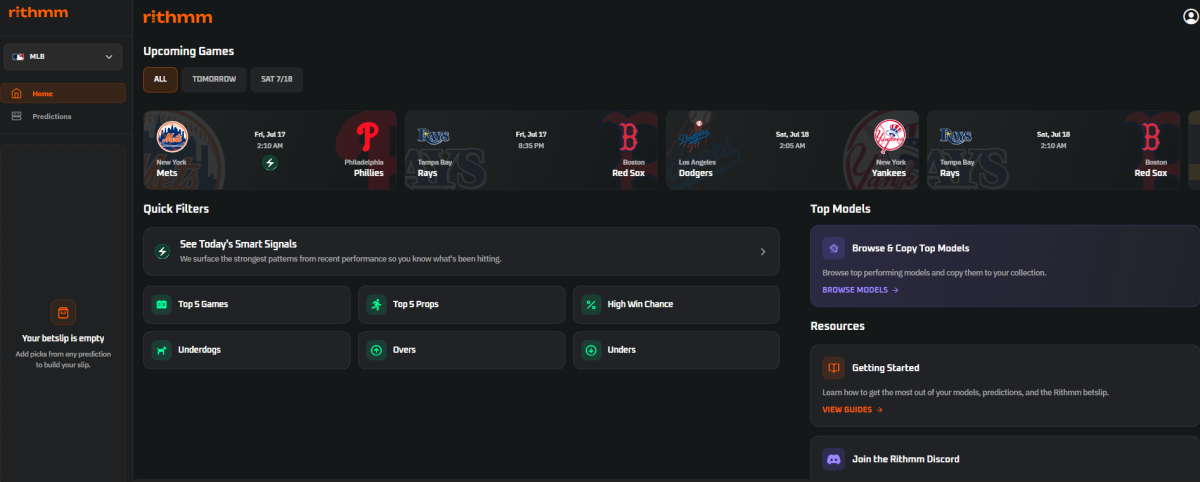Click the Smart Signals lightning icon
This screenshot has height=482, width=1200.
(x=161, y=252)
